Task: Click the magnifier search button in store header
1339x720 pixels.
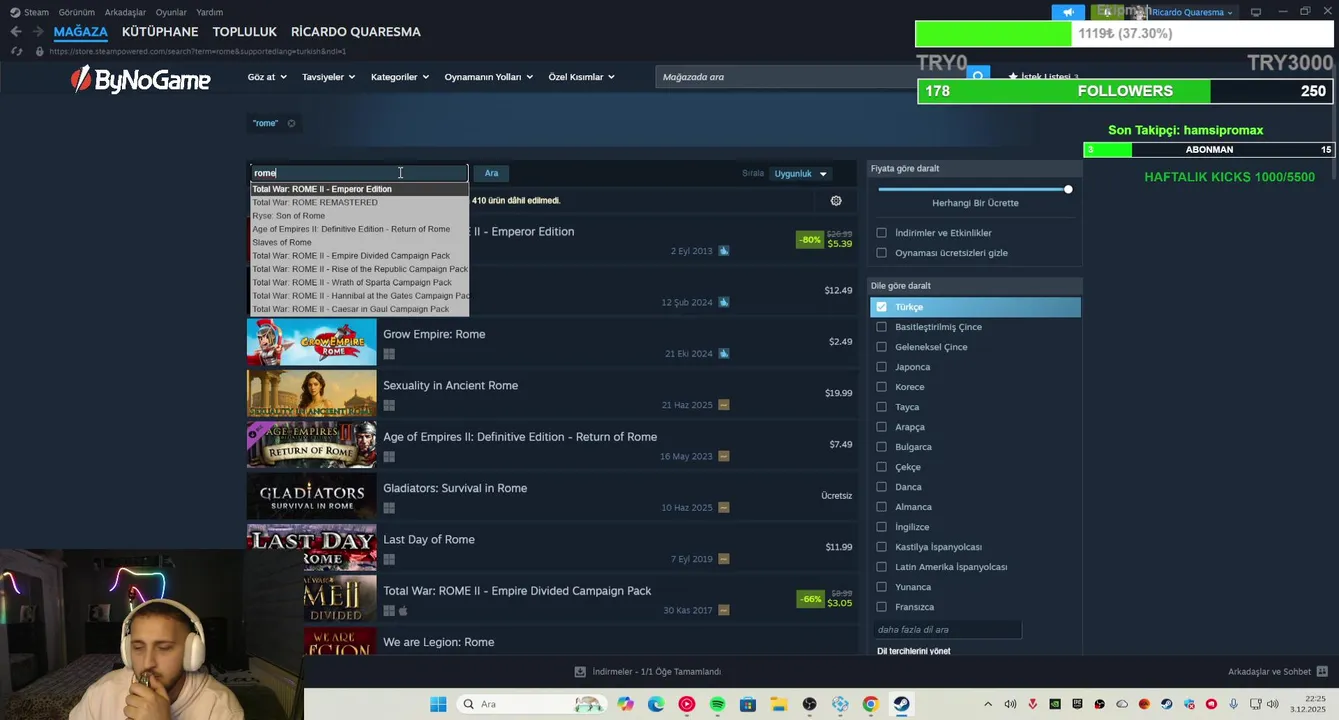Action: click(x=979, y=75)
